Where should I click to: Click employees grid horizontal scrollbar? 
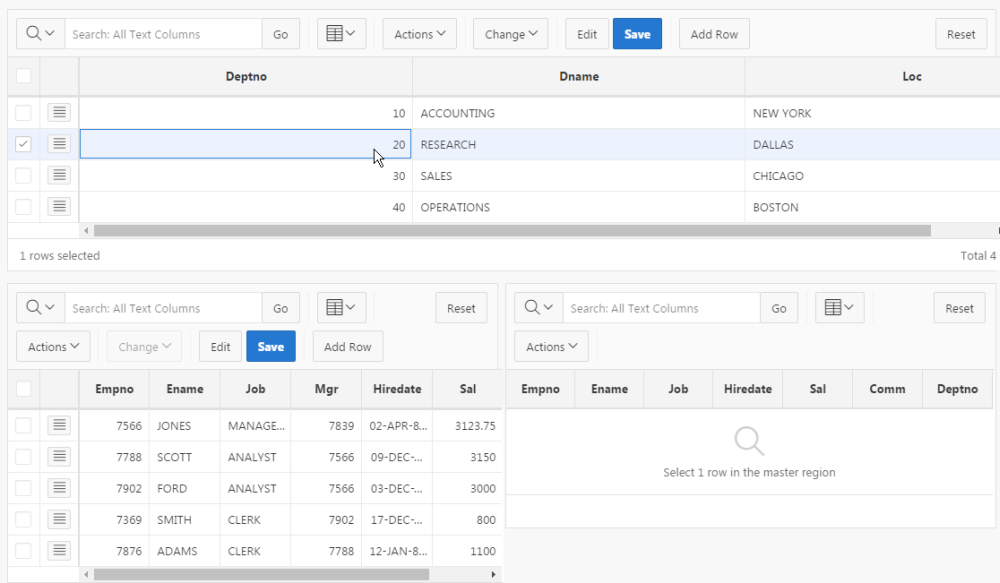261,574
